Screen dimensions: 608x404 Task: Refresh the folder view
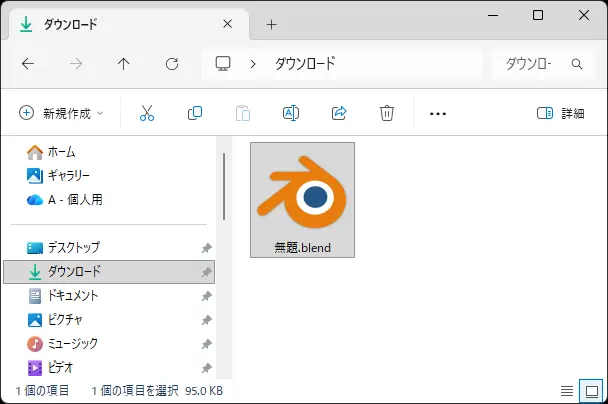click(172, 64)
